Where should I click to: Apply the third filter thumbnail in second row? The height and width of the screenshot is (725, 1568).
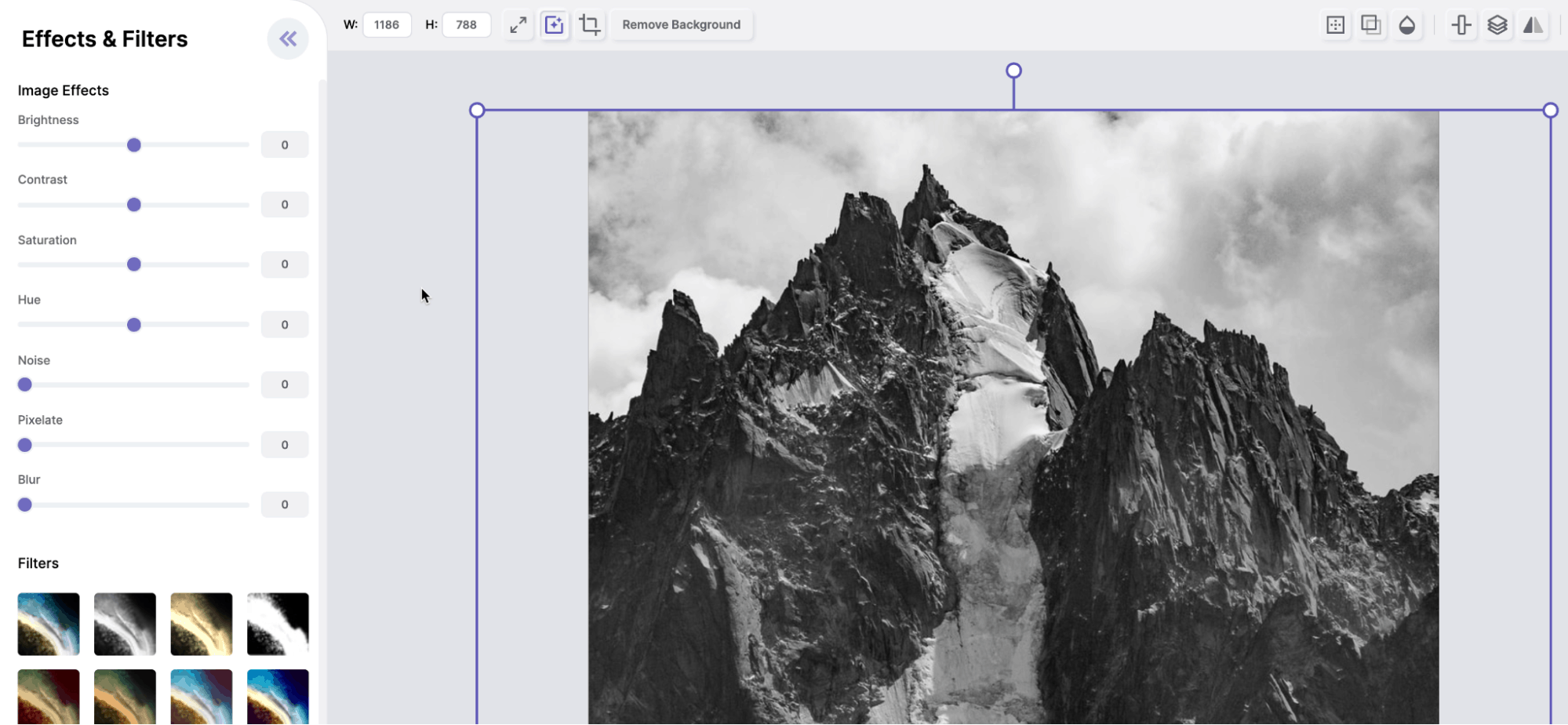202,697
